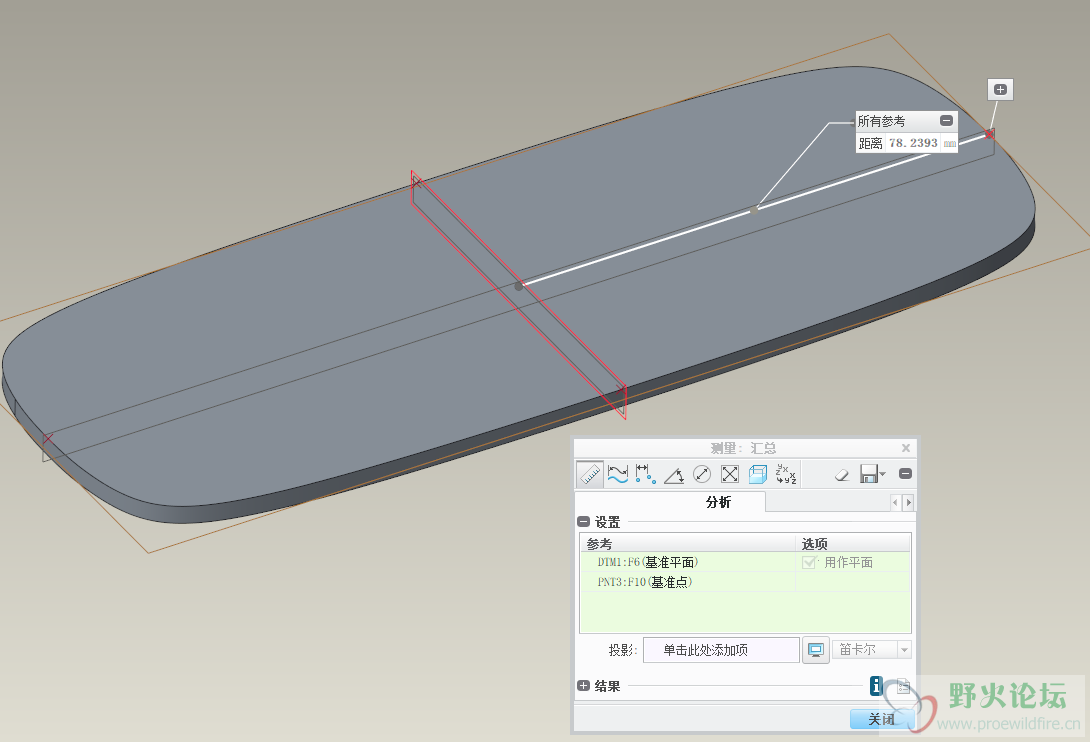The width and height of the screenshot is (1090, 742).
Task: Select the Angle measure tool
Action: [x=674, y=474]
